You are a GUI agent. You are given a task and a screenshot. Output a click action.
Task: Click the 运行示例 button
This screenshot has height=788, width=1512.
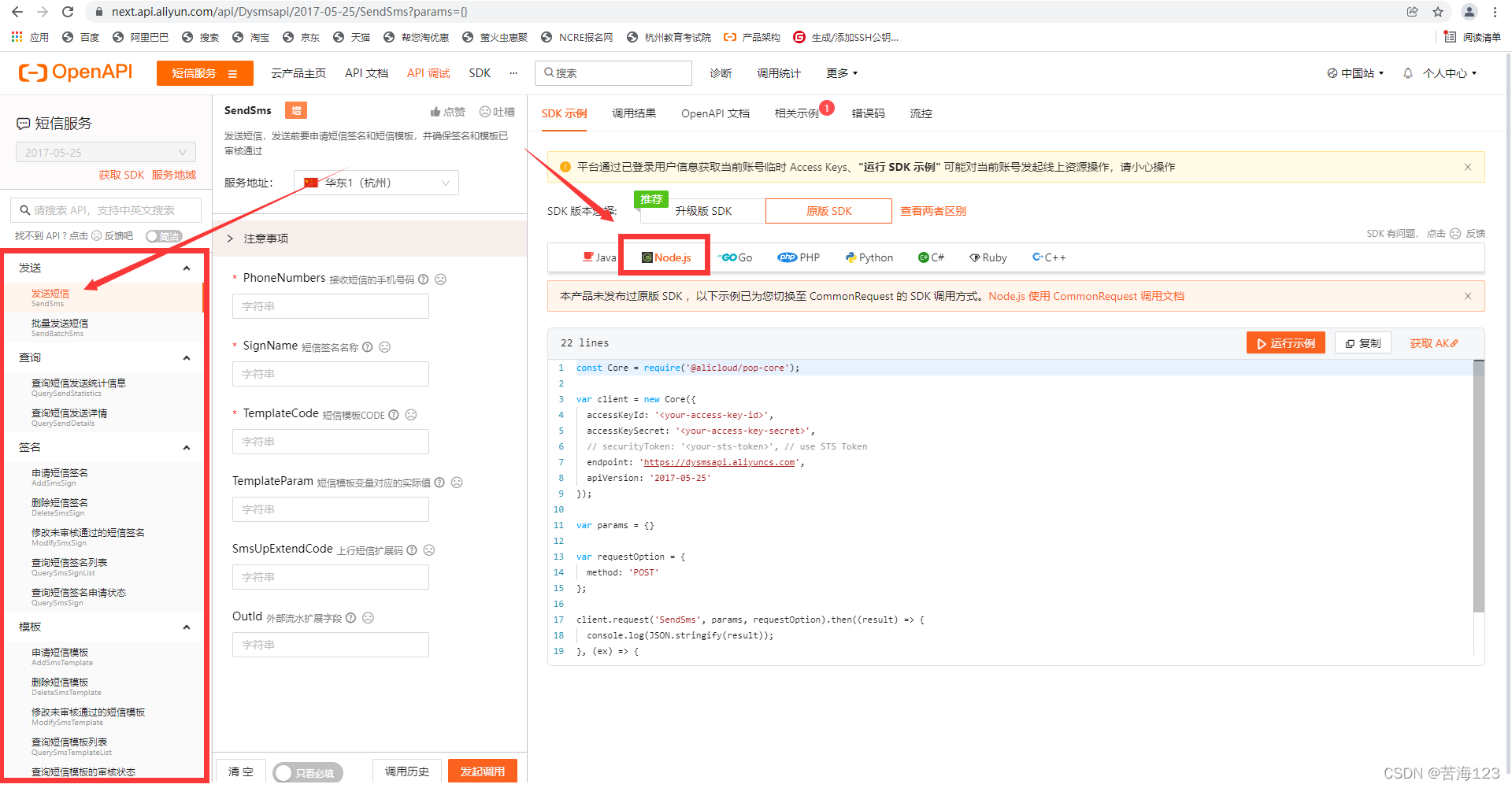(1286, 343)
